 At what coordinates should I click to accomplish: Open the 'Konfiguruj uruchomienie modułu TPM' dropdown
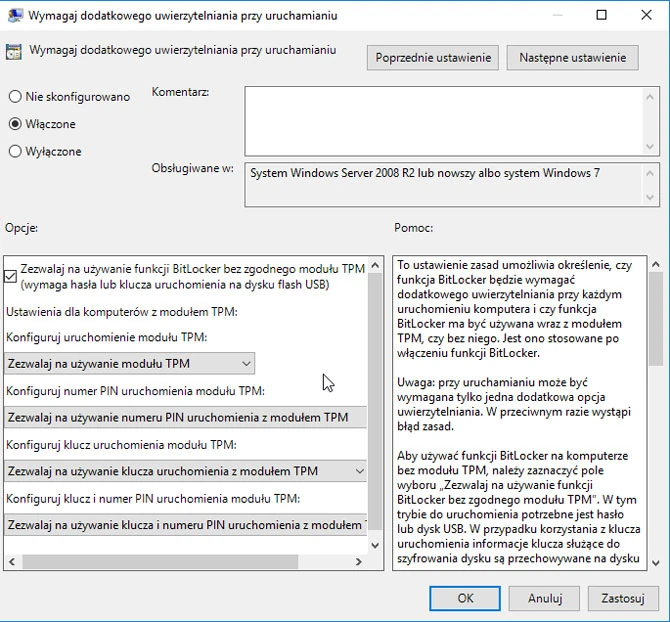(129, 364)
